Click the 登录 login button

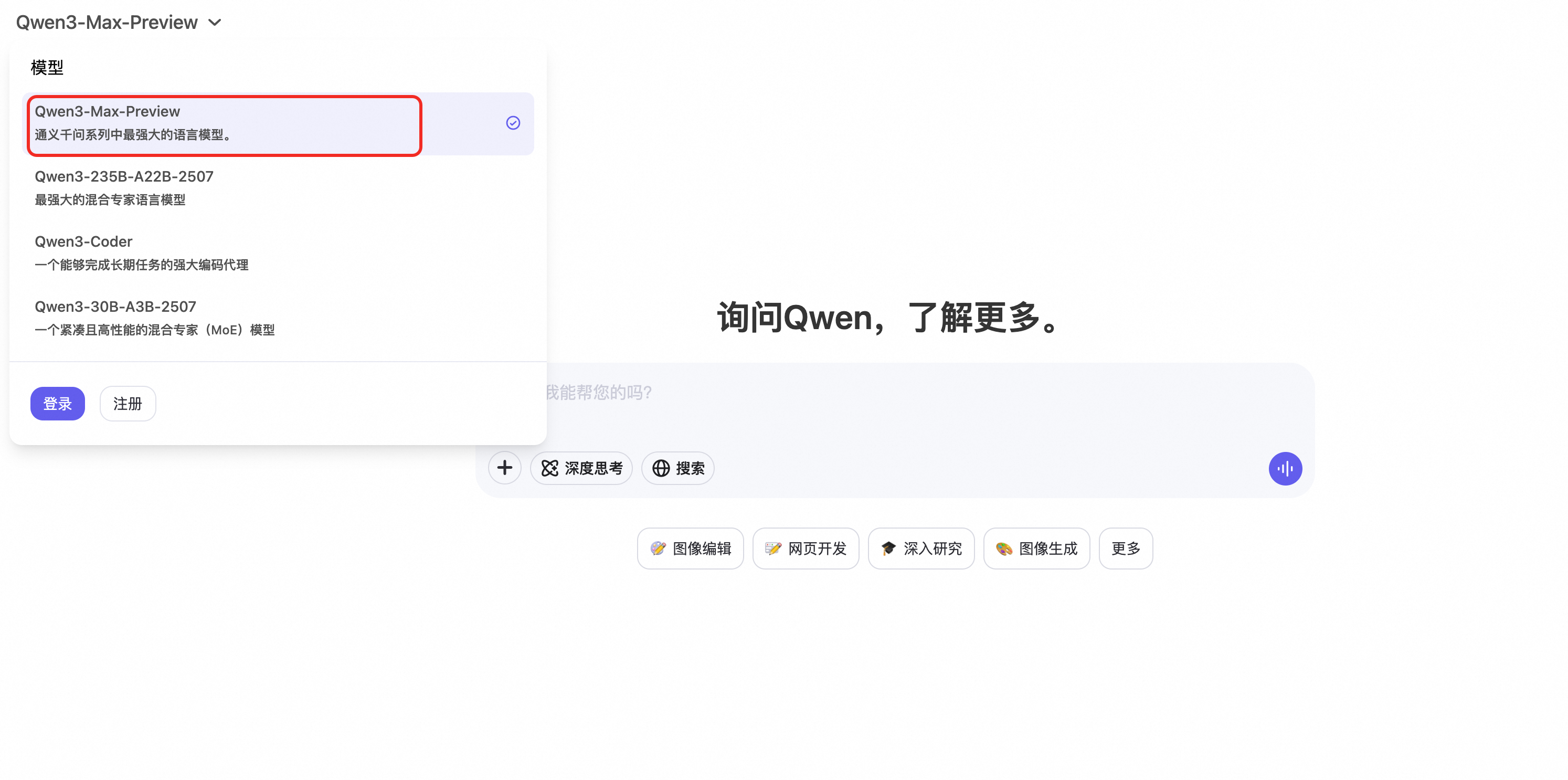[58, 404]
